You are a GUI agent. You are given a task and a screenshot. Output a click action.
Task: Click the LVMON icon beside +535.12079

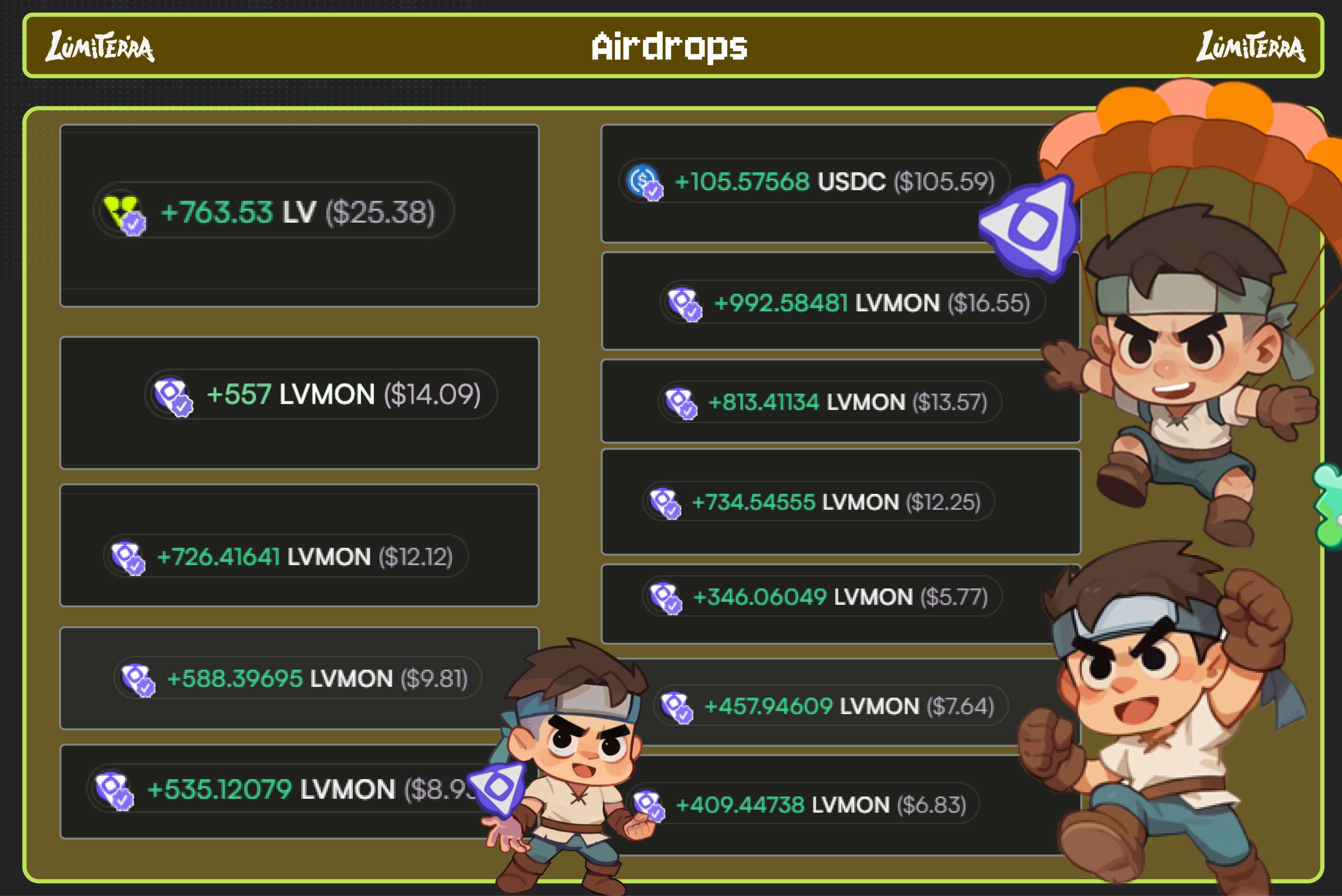[x=114, y=790]
